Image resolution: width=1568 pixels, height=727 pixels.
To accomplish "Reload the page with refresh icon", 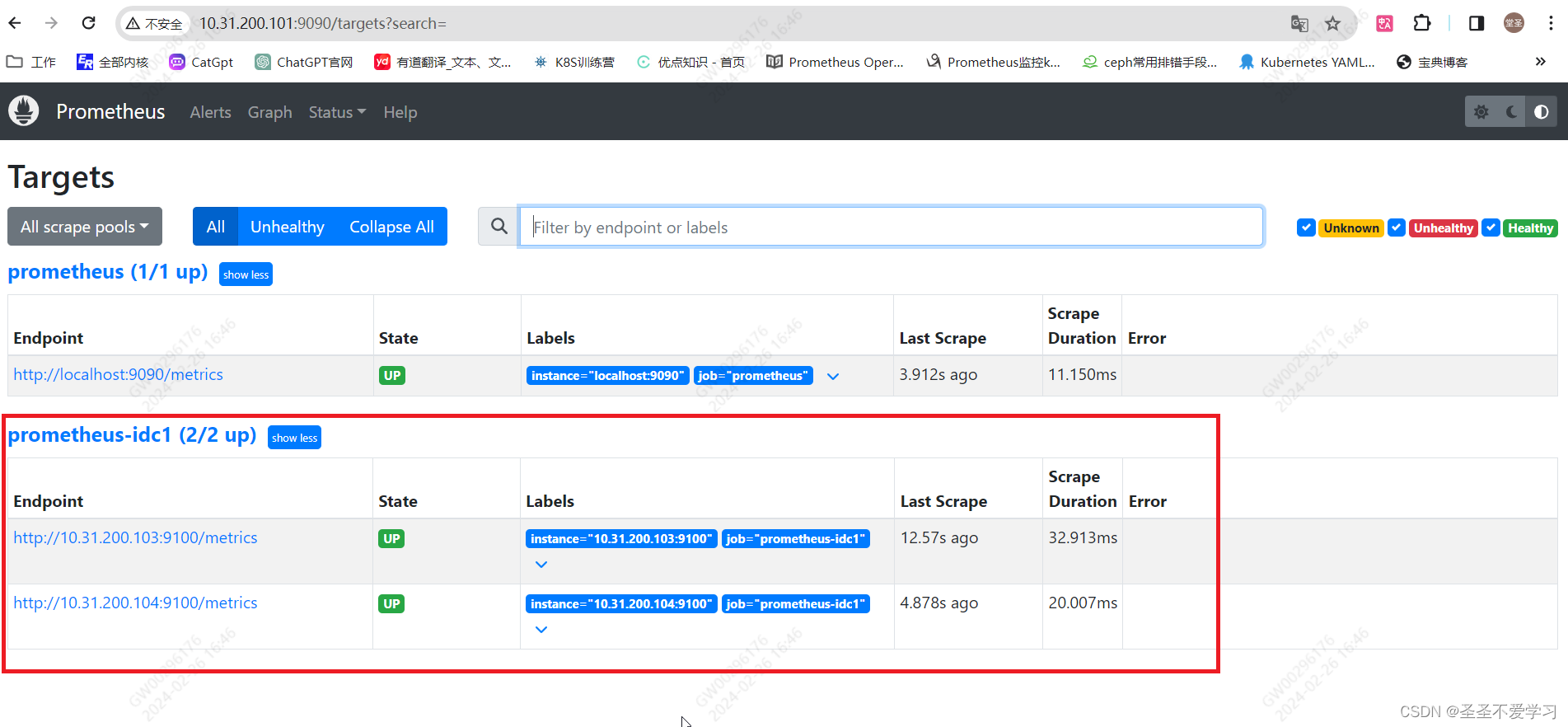I will click(89, 23).
